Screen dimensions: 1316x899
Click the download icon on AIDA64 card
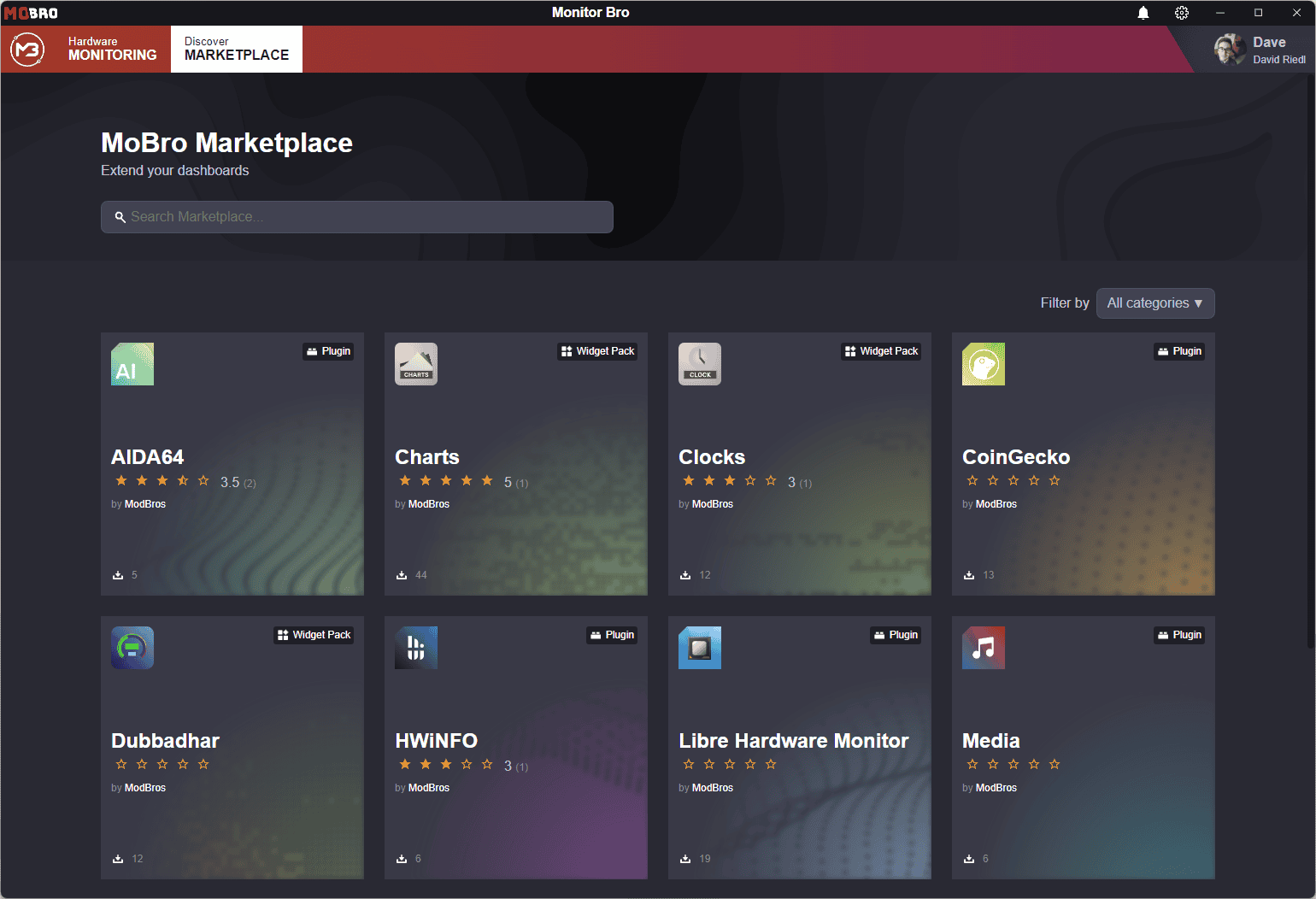click(x=118, y=575)
